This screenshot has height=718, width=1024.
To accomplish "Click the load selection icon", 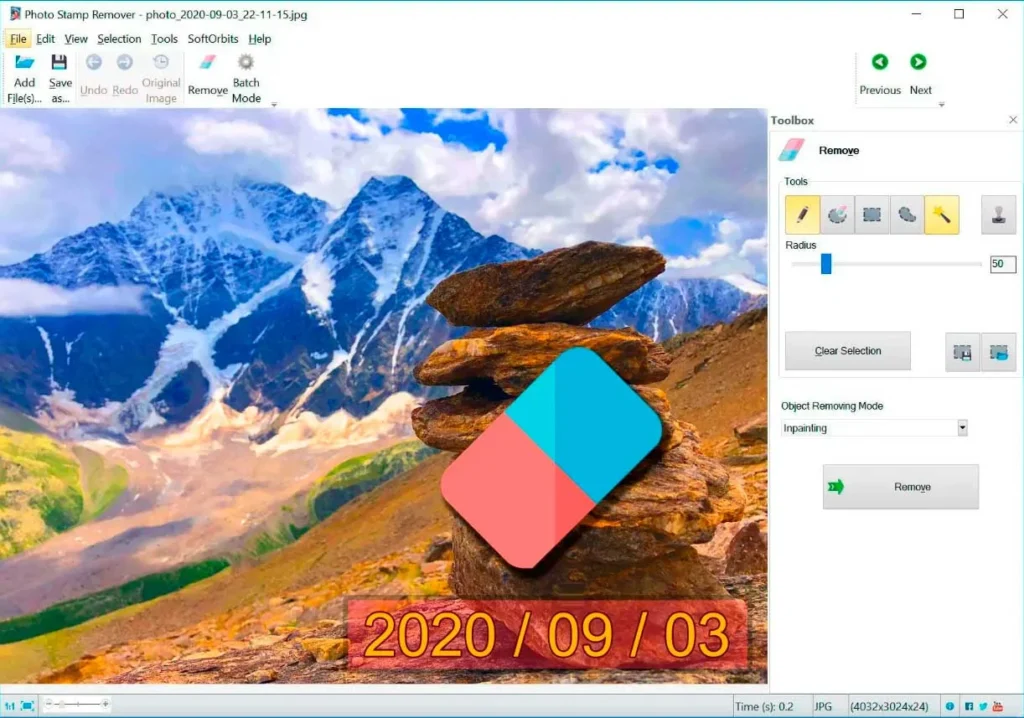I will click(x=998, y=352).
